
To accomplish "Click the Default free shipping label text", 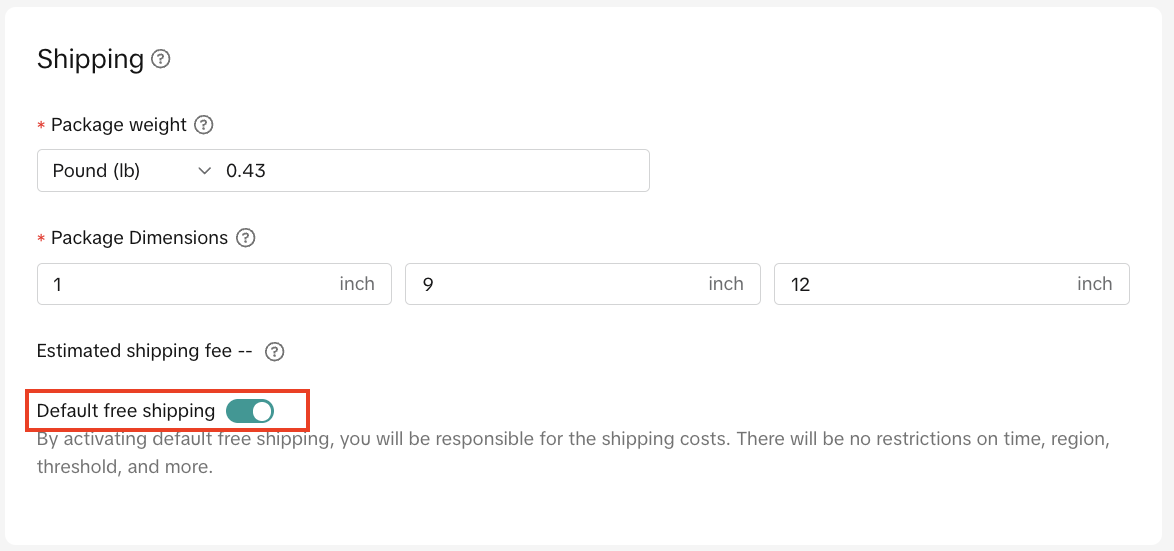I will pyautogui.click(x=125, y=411).
